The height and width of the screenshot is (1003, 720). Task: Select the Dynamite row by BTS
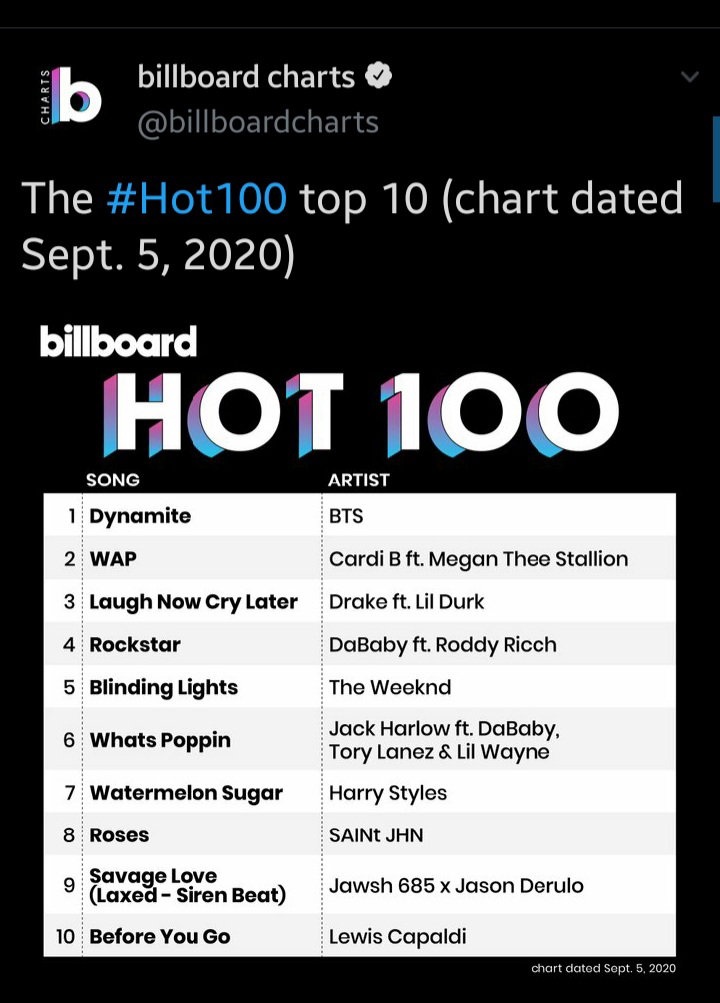[359, 515]
